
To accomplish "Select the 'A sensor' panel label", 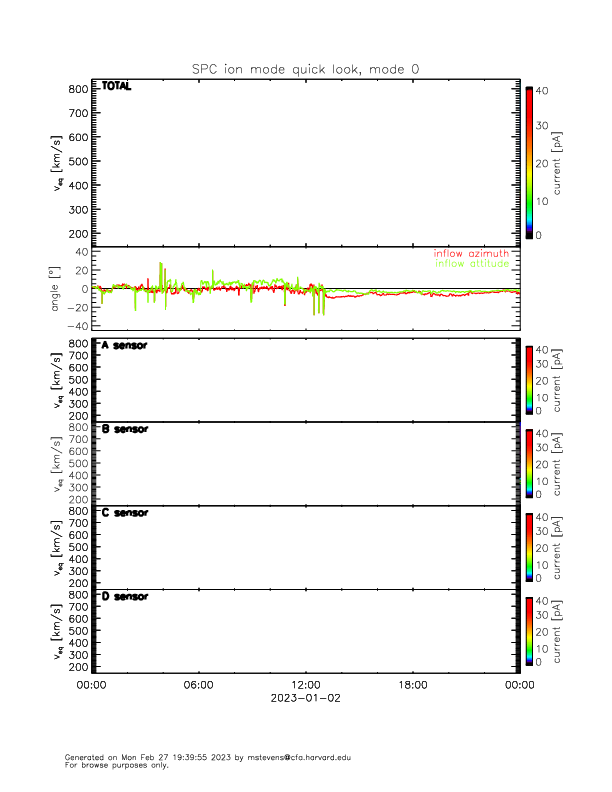I will [x=124, y=345].
